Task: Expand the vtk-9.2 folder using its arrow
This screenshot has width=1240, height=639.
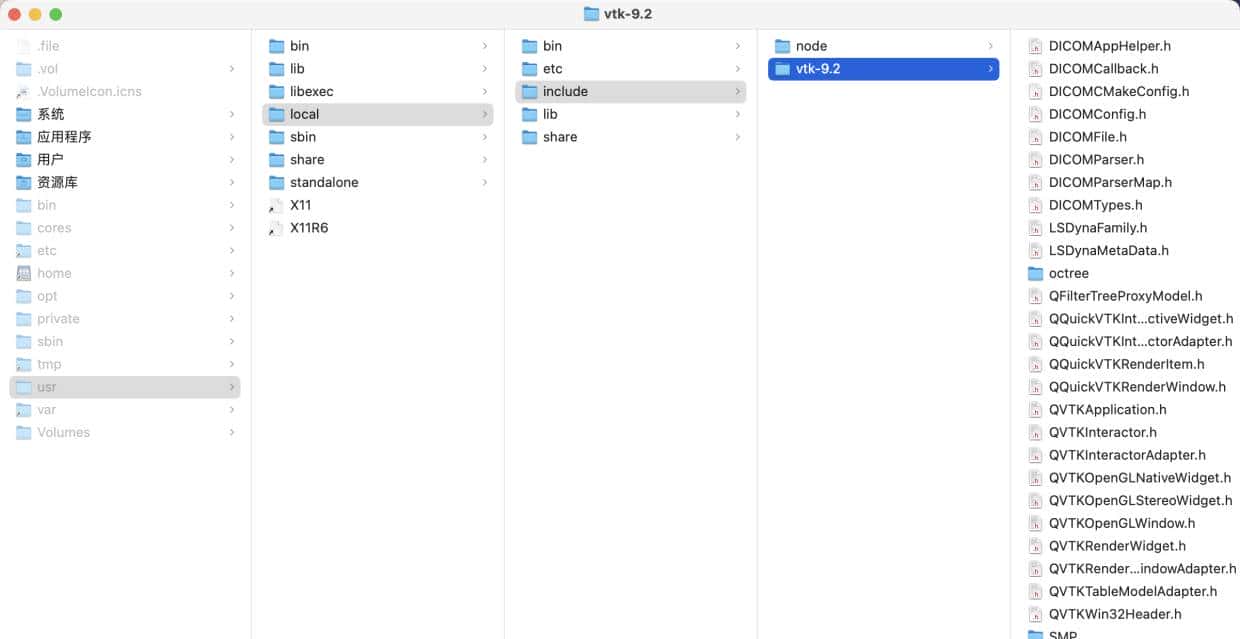Action: (x=990, y=68)
